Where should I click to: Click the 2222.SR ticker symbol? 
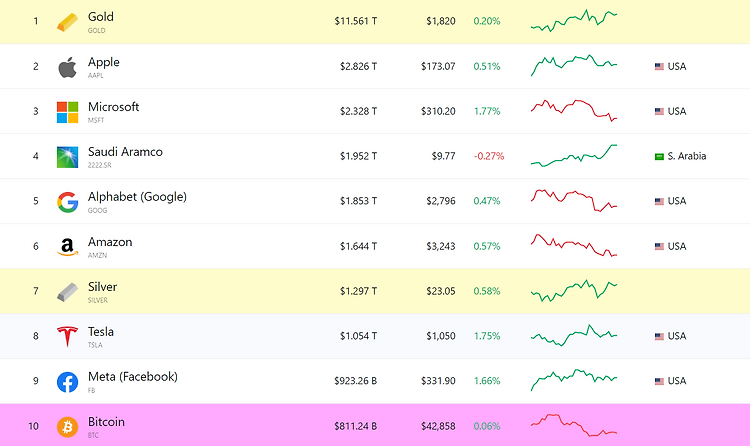tap(99, 165)
